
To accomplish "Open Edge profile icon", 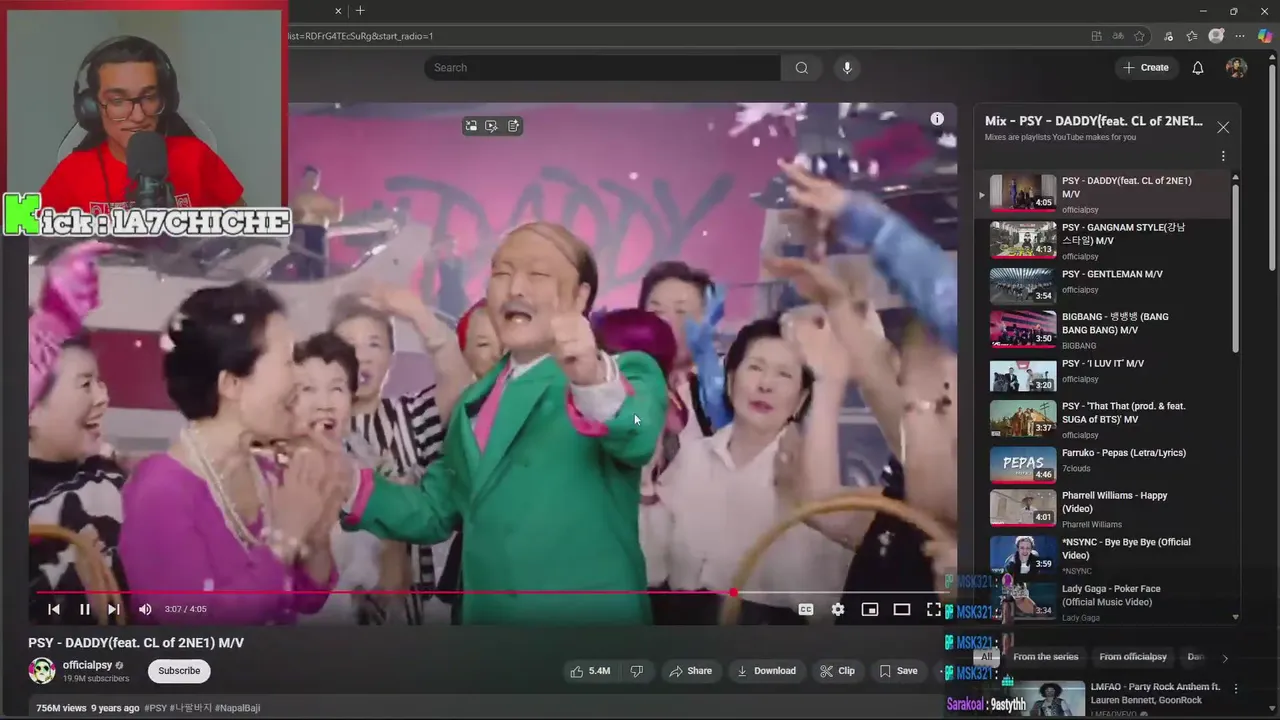I will (x=1216, y=36).
